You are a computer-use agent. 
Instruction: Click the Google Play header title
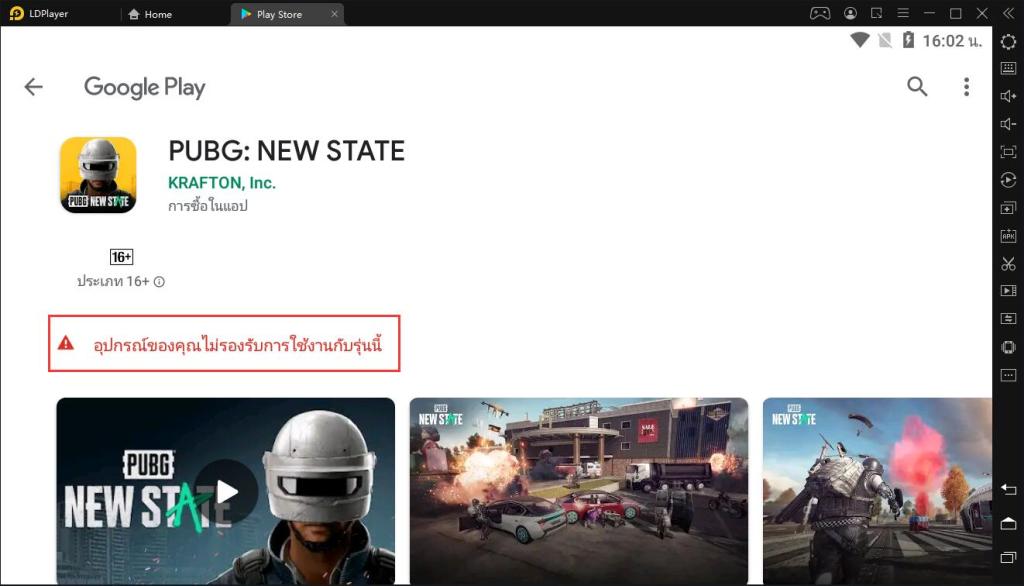(x=144, y=87)
